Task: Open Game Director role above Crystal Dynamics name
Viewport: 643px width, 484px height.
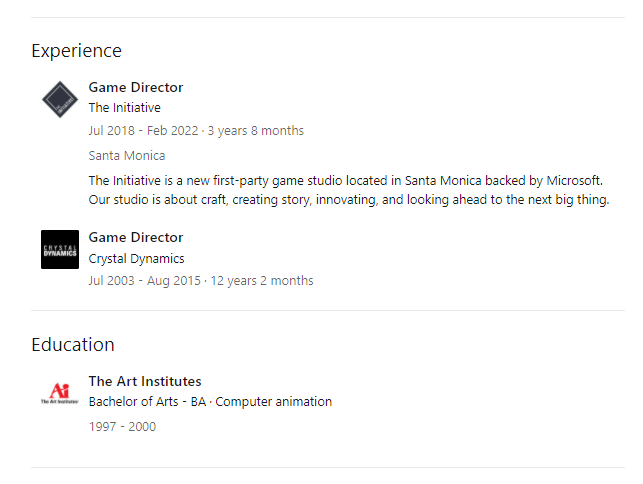Action: (136, 237)
